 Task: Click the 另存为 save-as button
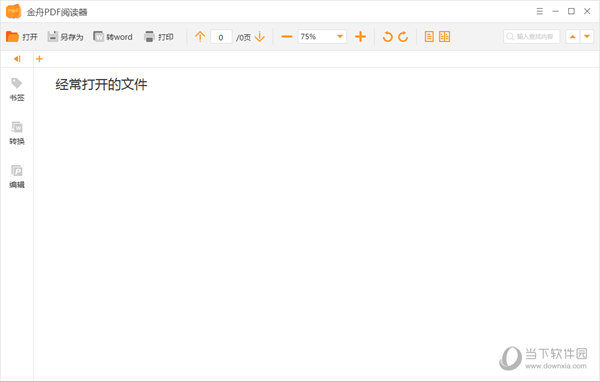(x=65, y=37)
